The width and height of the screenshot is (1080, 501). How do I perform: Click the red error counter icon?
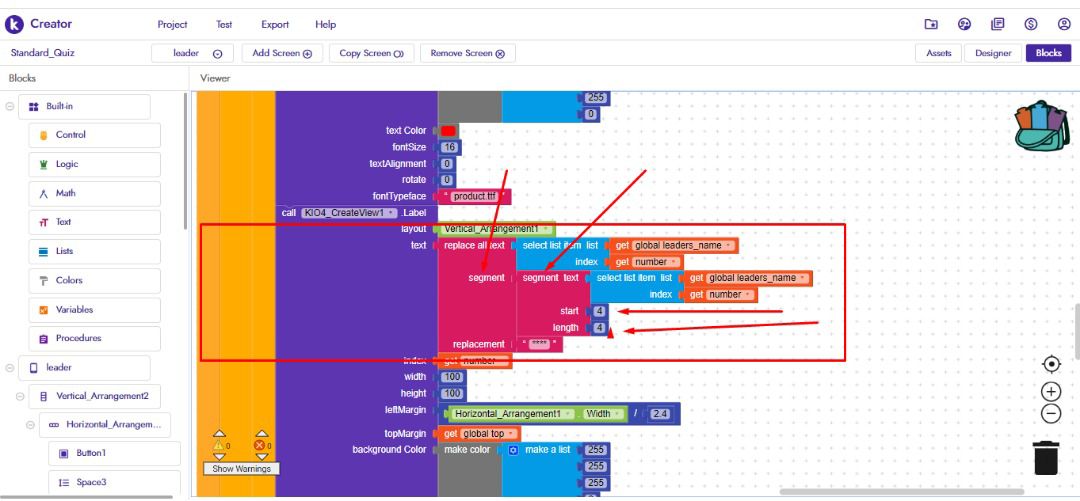click(261, 446)
